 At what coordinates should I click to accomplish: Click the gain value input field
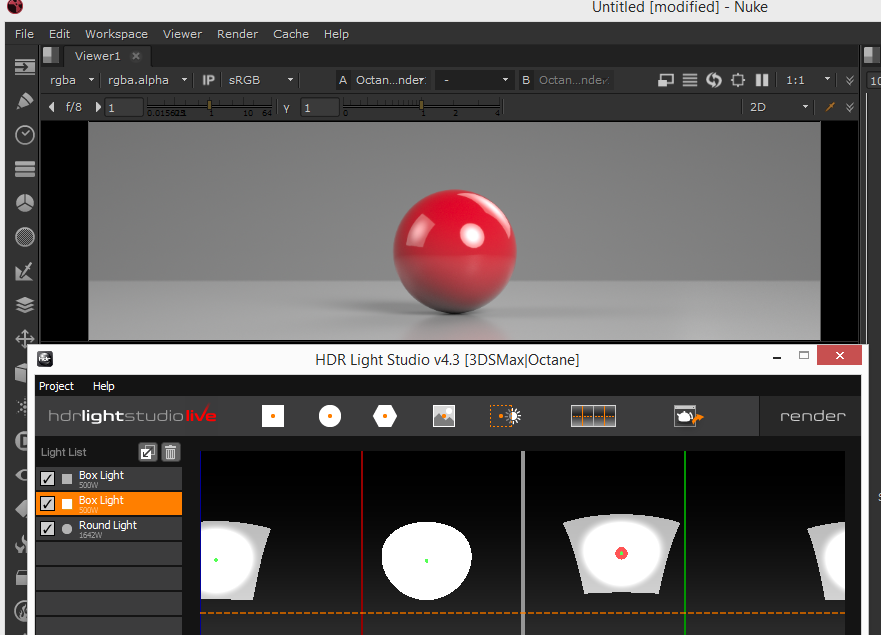124,107
